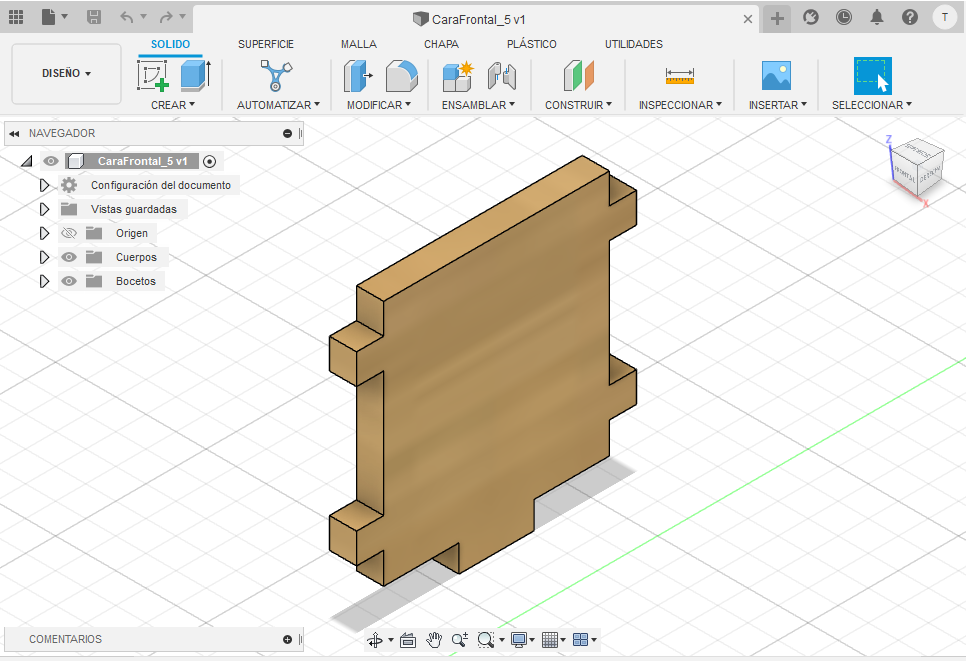Switch to the SUPERFICIE tab
966x661 pixels.
tap(266, 44)
